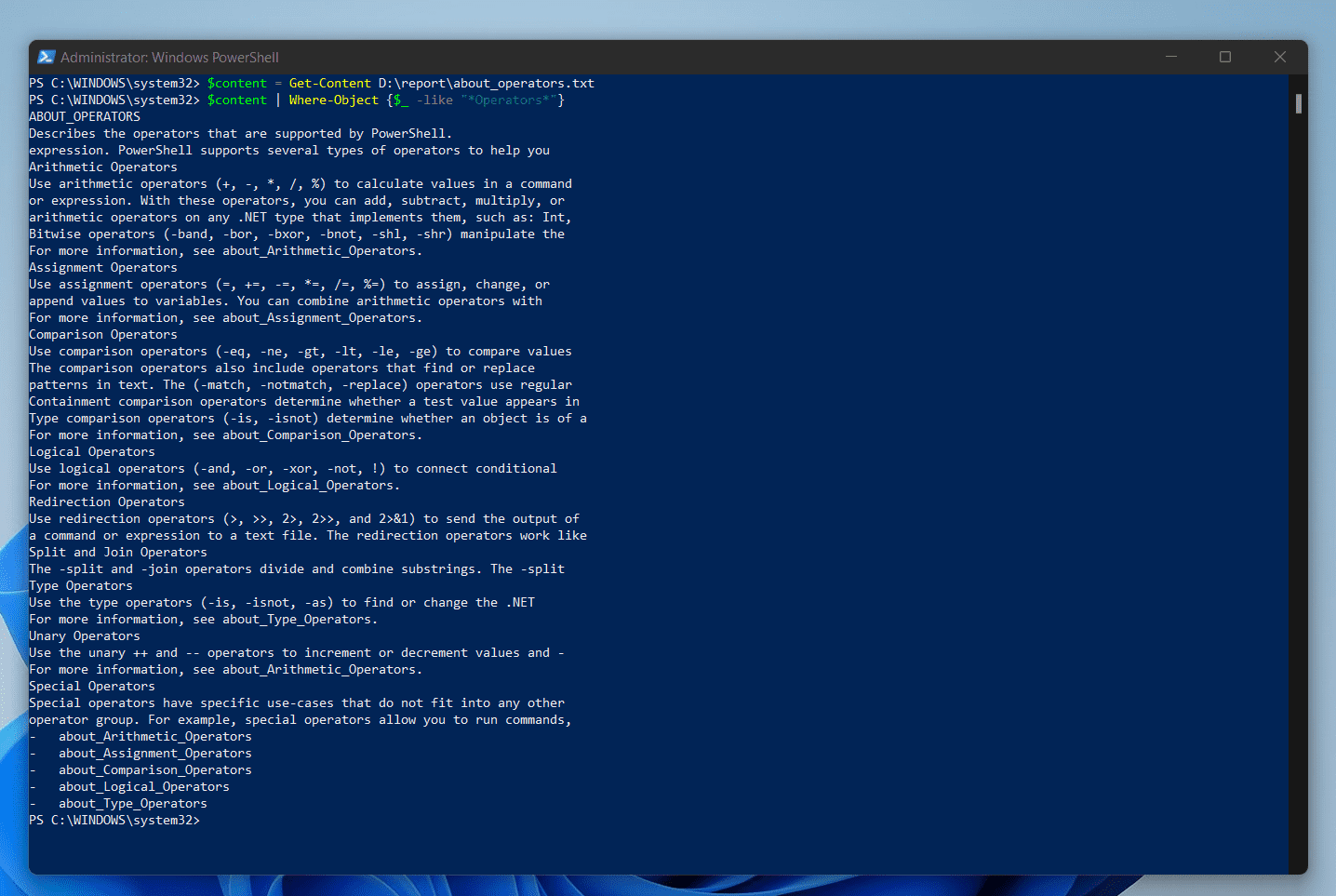Screen dimensions: 1336x896
Task: Click the 'Logical Operators' heading line
Action: pyautogui.click(x=92, y=452)
